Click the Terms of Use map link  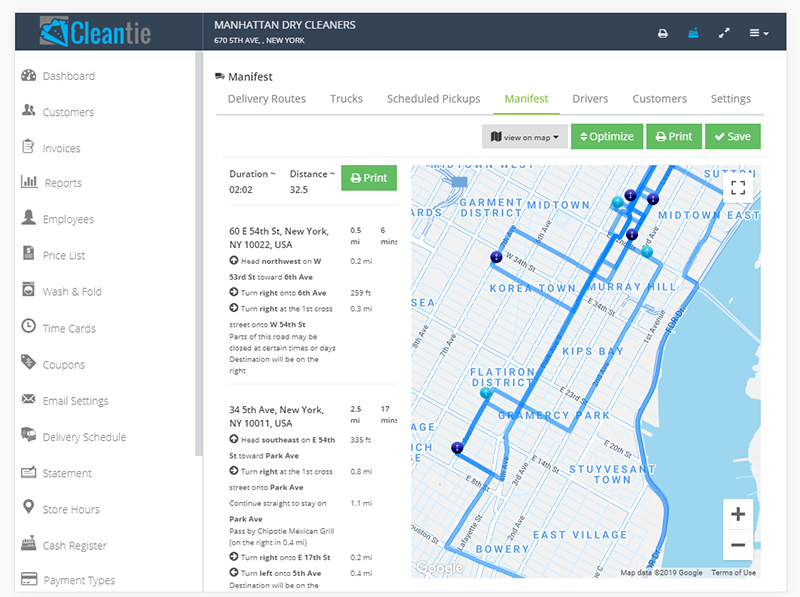coord(733,573)
